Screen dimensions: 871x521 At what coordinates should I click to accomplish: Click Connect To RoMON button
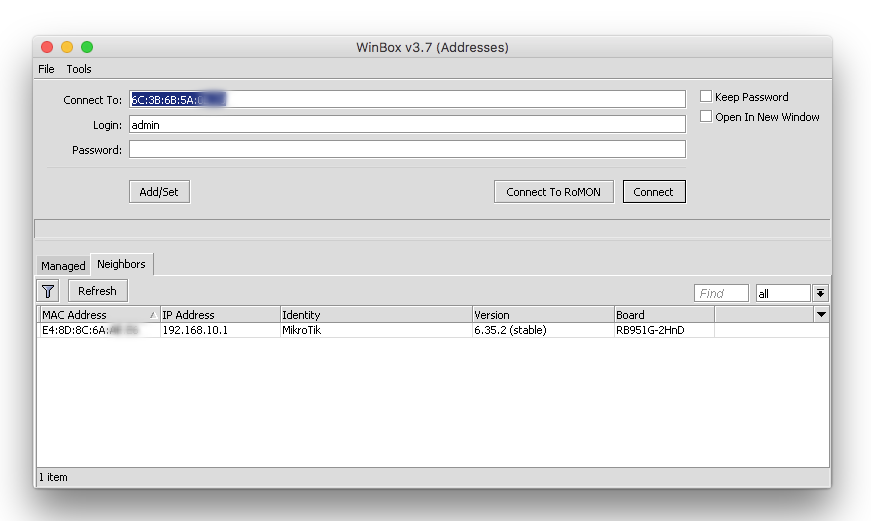[x=554, y=192]
